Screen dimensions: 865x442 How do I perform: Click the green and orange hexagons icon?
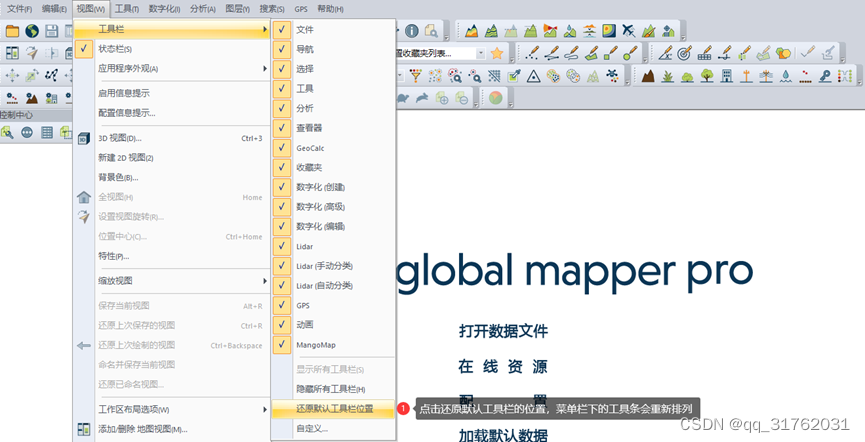coord(783,53)
